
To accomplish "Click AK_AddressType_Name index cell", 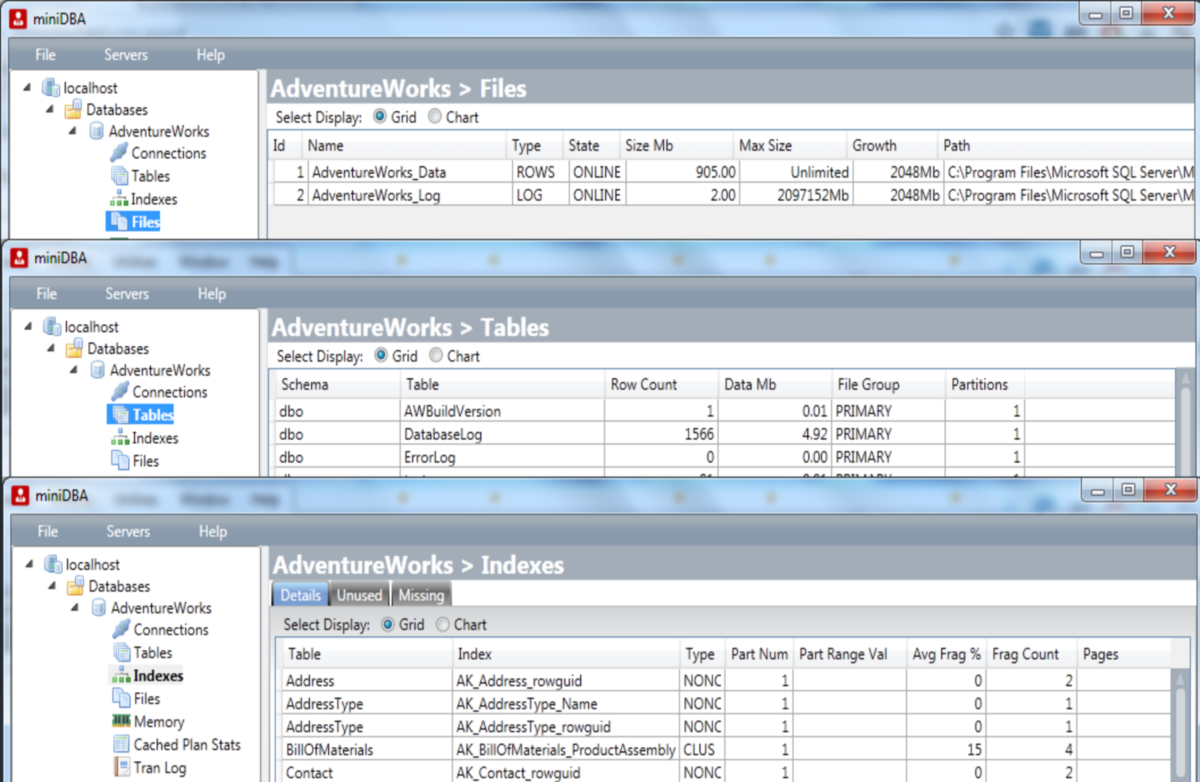I will point(566,704).
